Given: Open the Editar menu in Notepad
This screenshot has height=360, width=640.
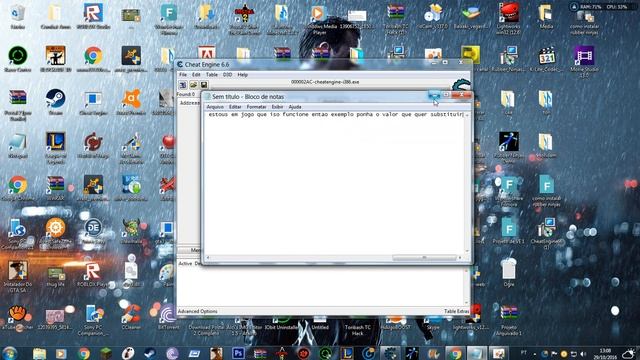Looking at the screenshot, I should point(235,107).
